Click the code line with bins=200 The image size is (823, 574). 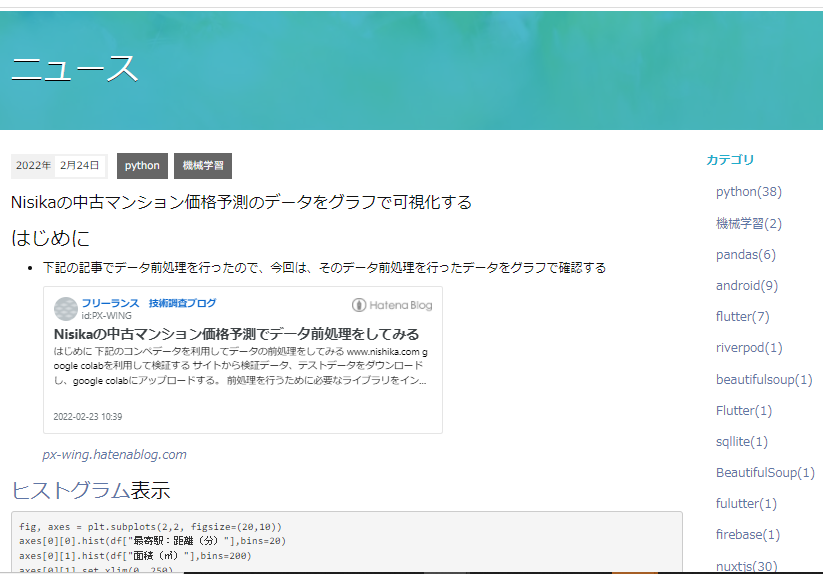[x=135, y=556]
